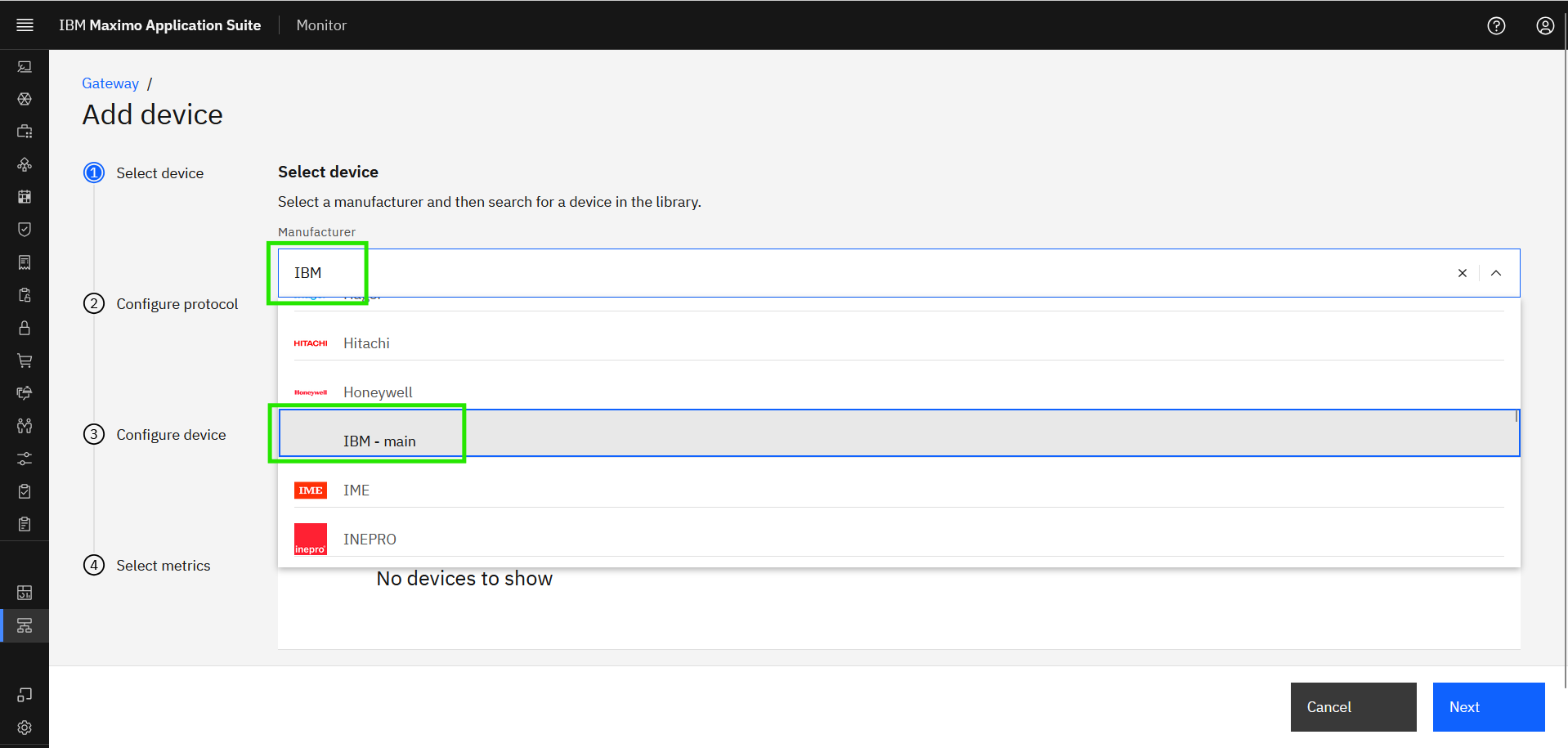Open the user profile icon
Image resolution: width=1568 pixels, height=748 pixels.
[1545, 25]
